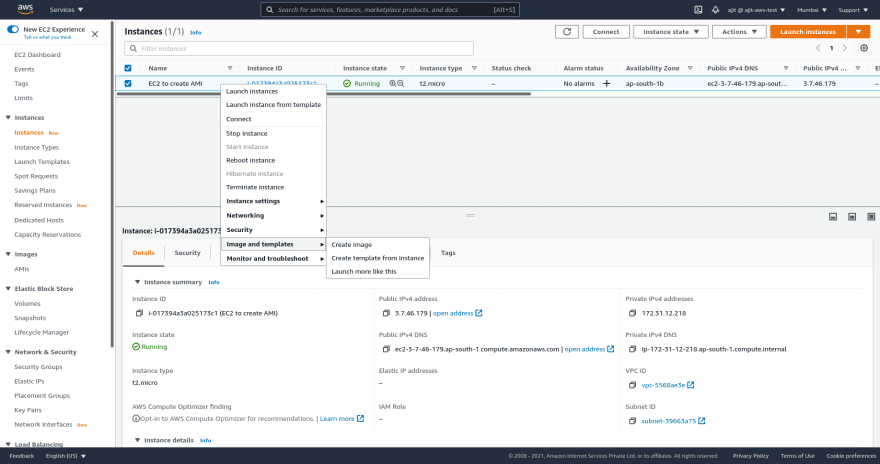Expand Instance details section
The width and height of the screenshot is (880, 464).
(138, 440)
